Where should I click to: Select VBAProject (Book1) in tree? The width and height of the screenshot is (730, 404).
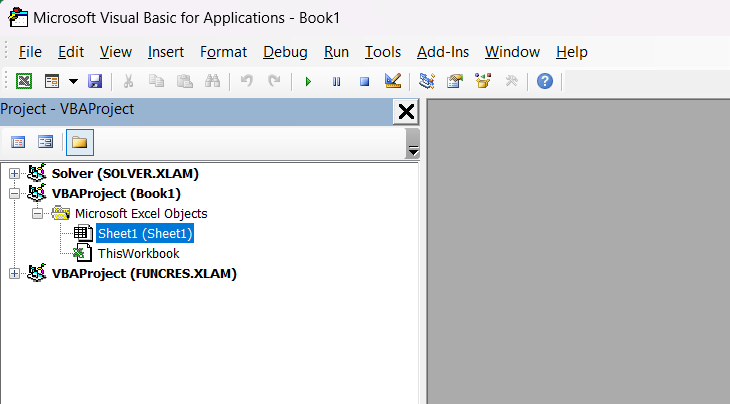click(x=116, y=194)
